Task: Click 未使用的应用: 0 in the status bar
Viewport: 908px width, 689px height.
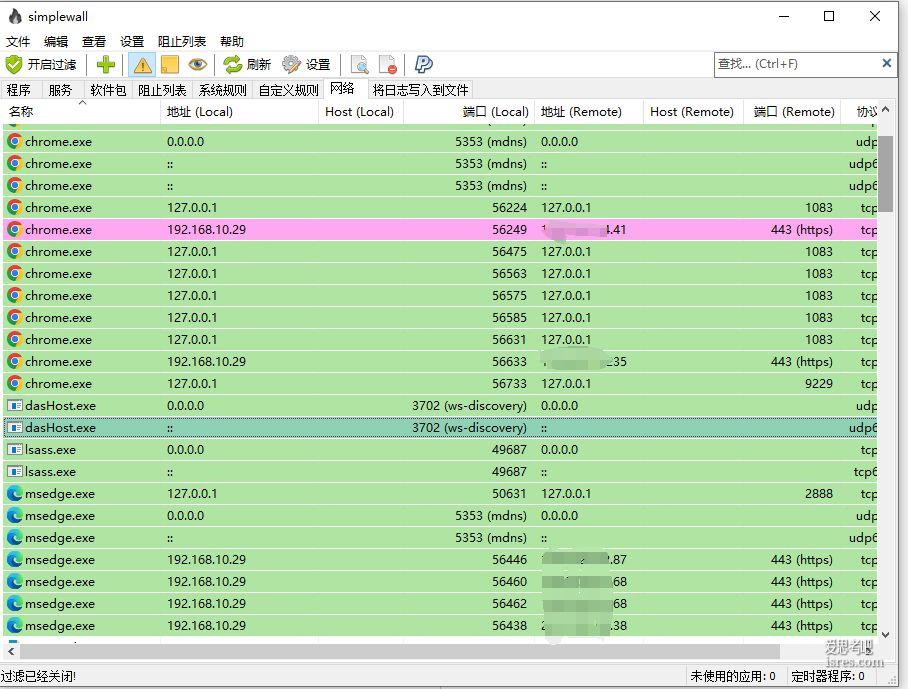Action: coord(733,676)
